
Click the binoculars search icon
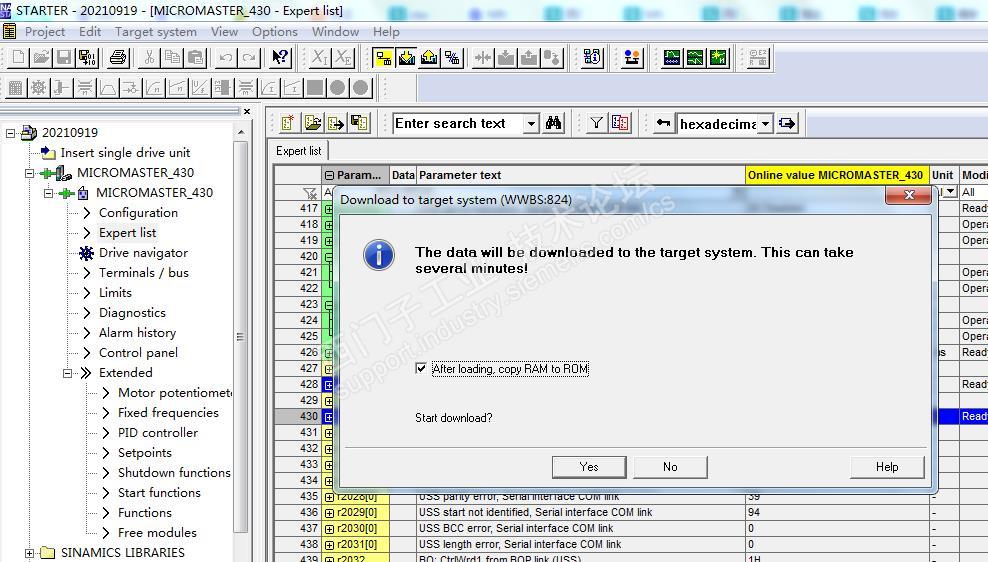pos(553,123)
